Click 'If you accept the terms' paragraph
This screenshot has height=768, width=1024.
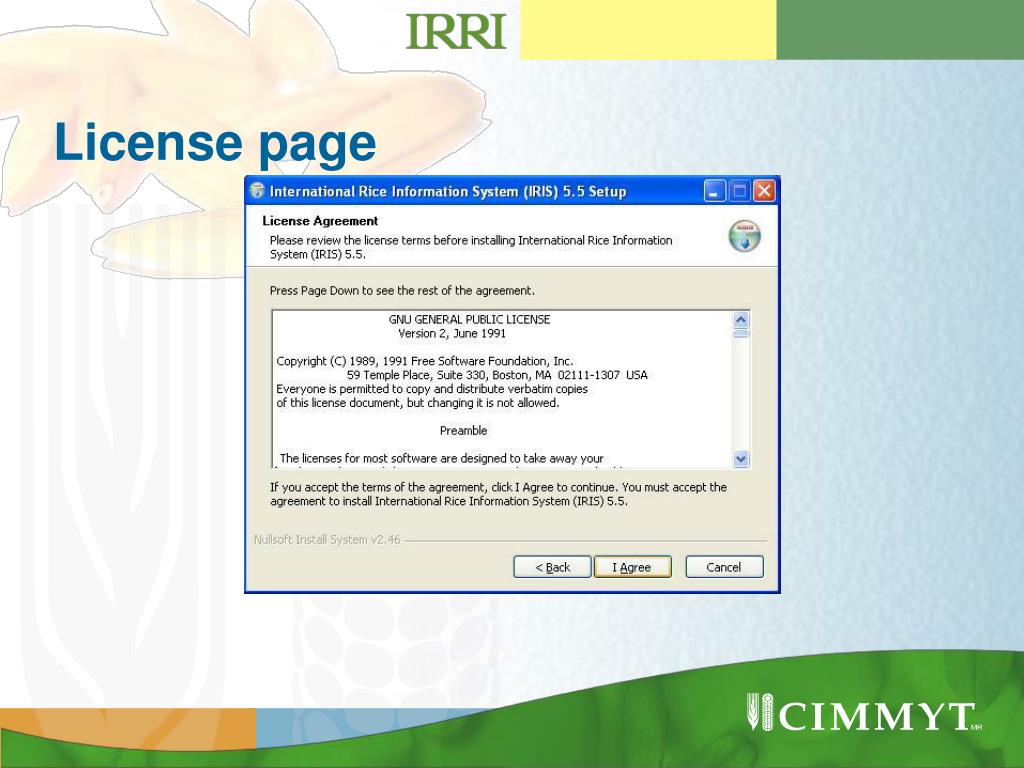coord(498,494)
